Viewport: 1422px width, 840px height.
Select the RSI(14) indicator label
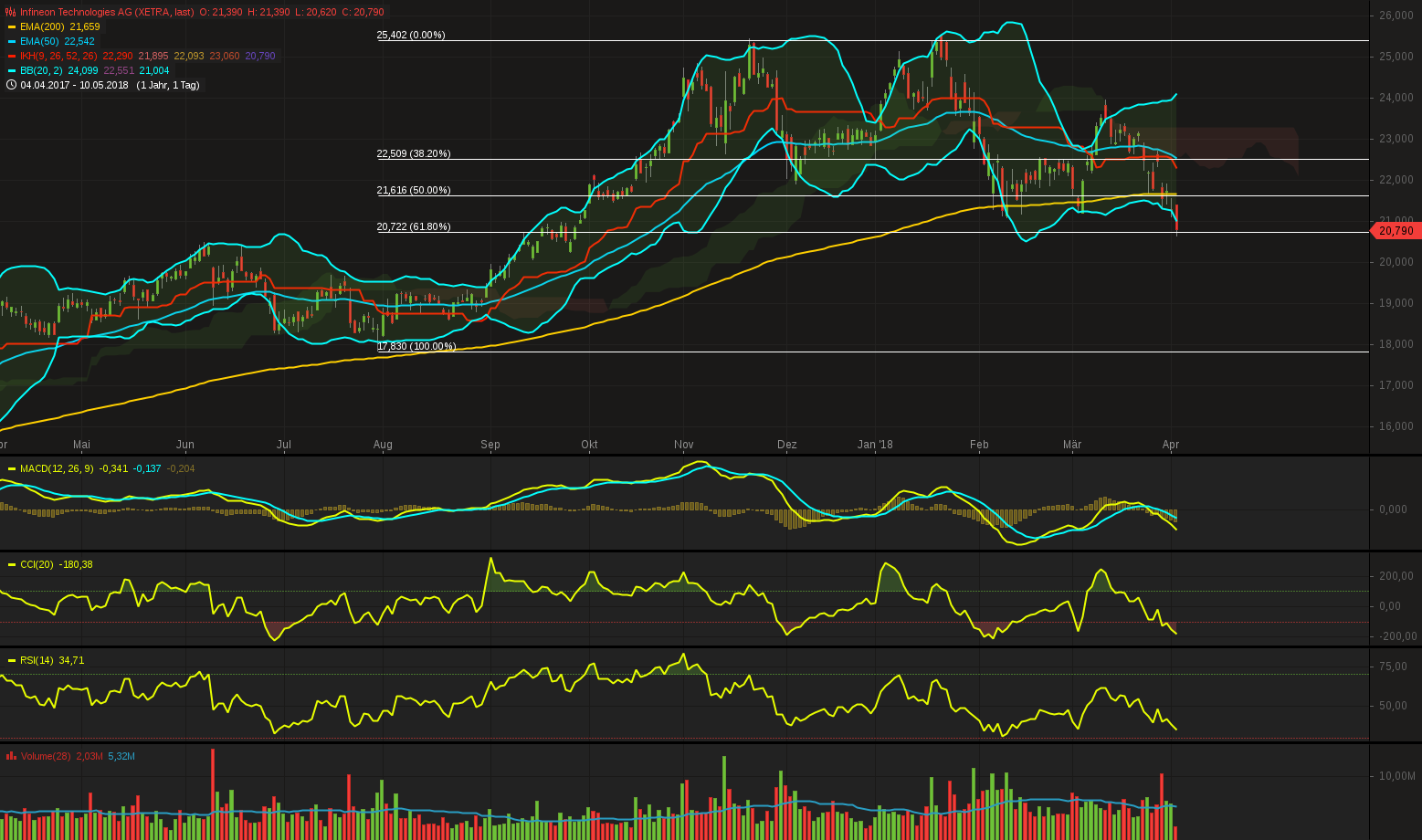(x=37, y=660)
